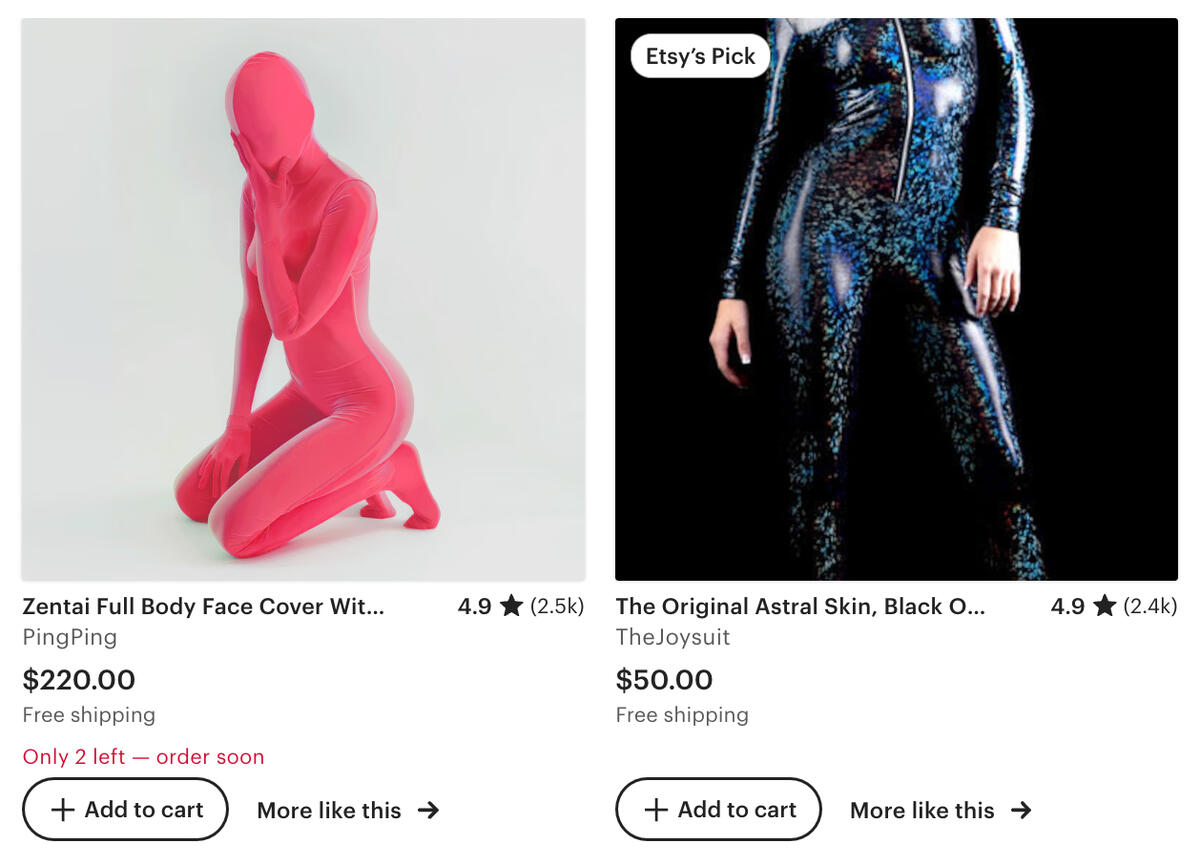The image size is (1200, 864).
Task: Click the plus icon on PingPing's Add to cart
Action: click(63, 810)
